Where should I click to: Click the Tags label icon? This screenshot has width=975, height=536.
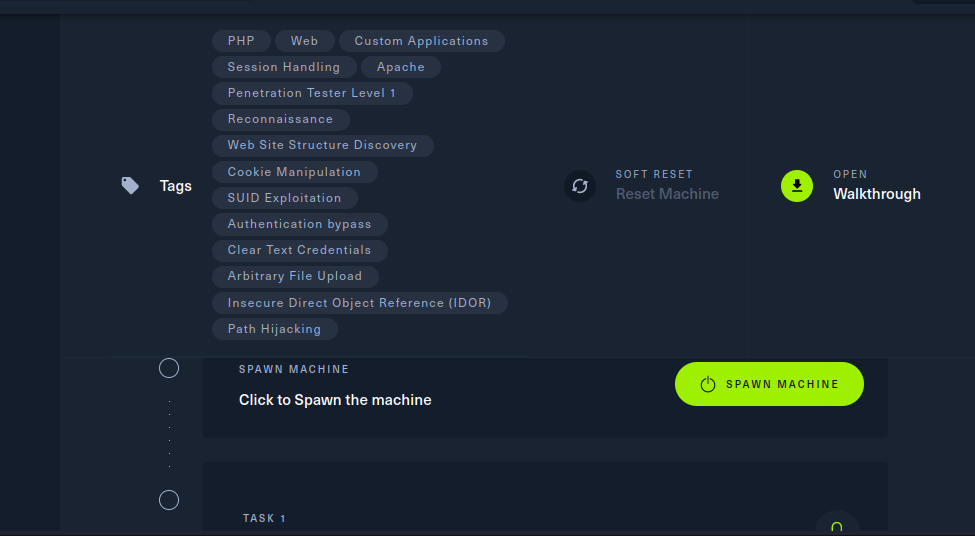(130, 185)
